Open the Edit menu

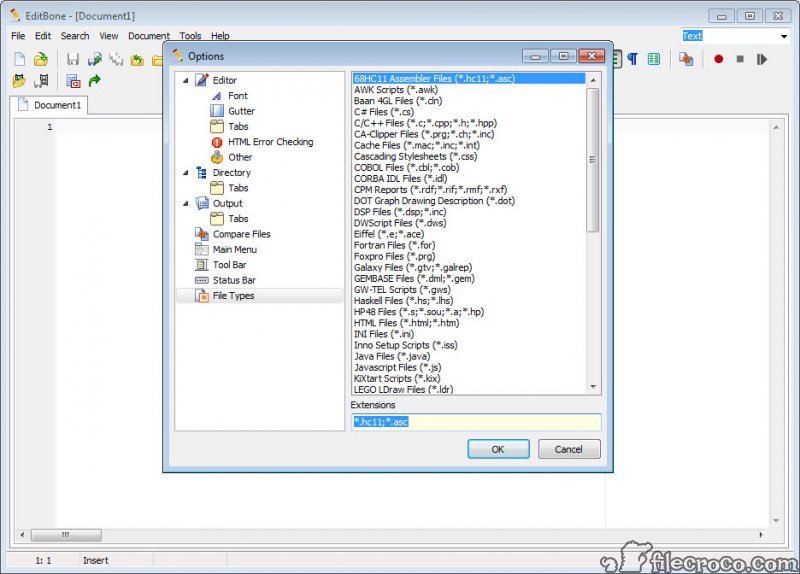[x=43, y=36]
